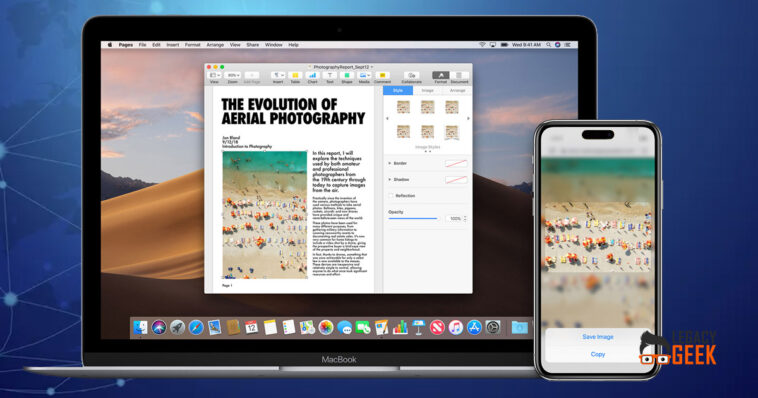758x398 pixels.
Task: Open Calendar from the Dock
Action: point(251,327)
